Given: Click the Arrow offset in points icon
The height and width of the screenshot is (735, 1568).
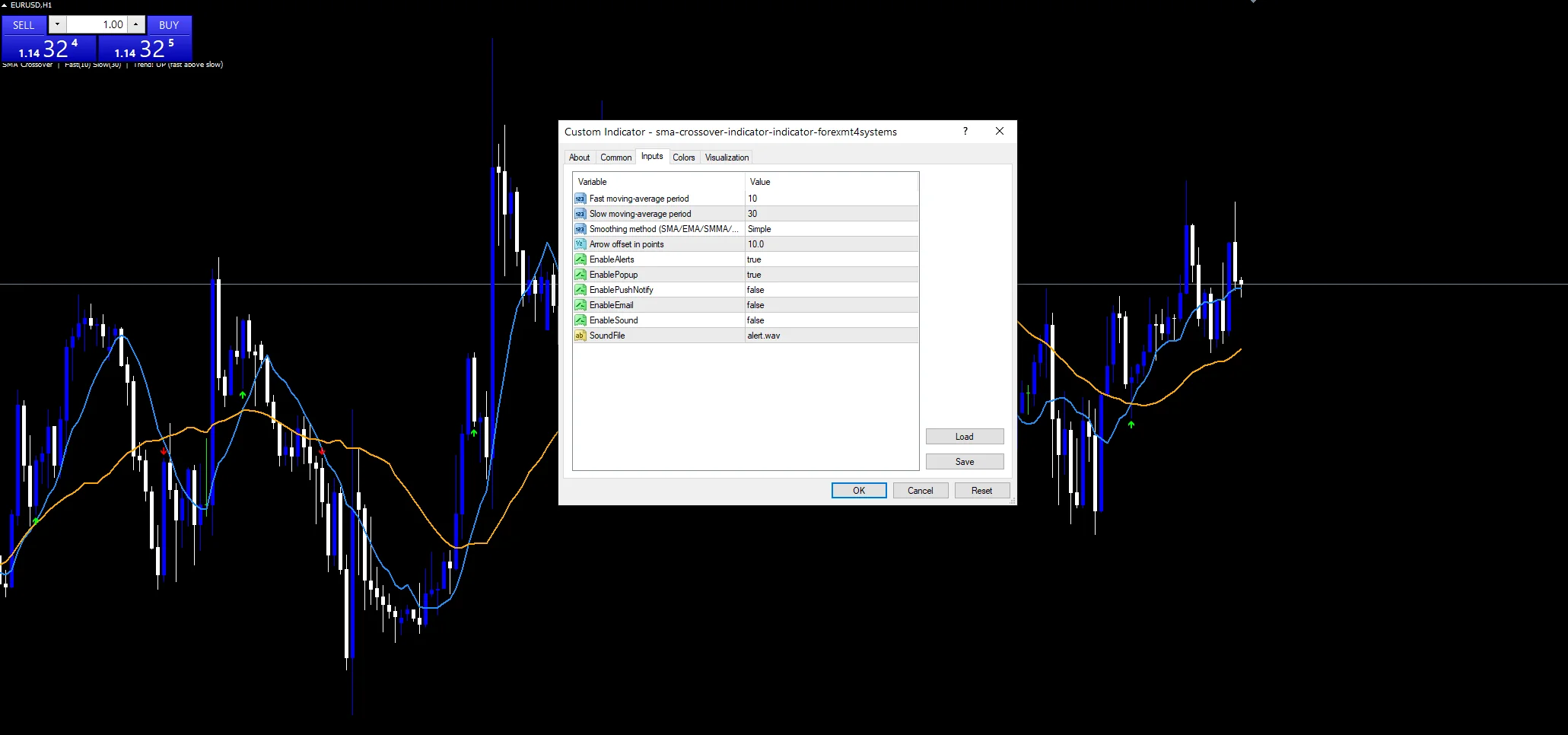Looking at the screenshot, I should click(580, 244).
